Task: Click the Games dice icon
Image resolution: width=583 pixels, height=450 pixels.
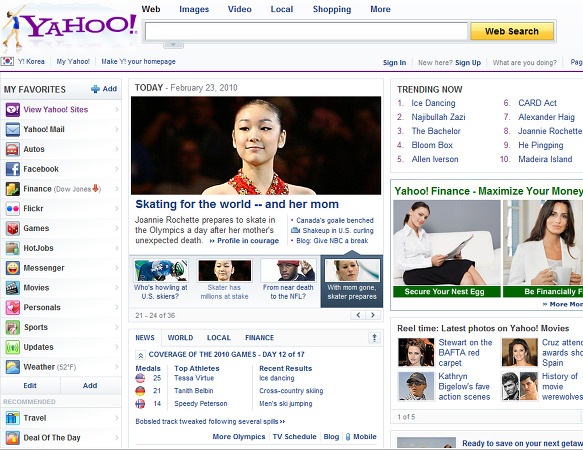Action: coord(13,228)
